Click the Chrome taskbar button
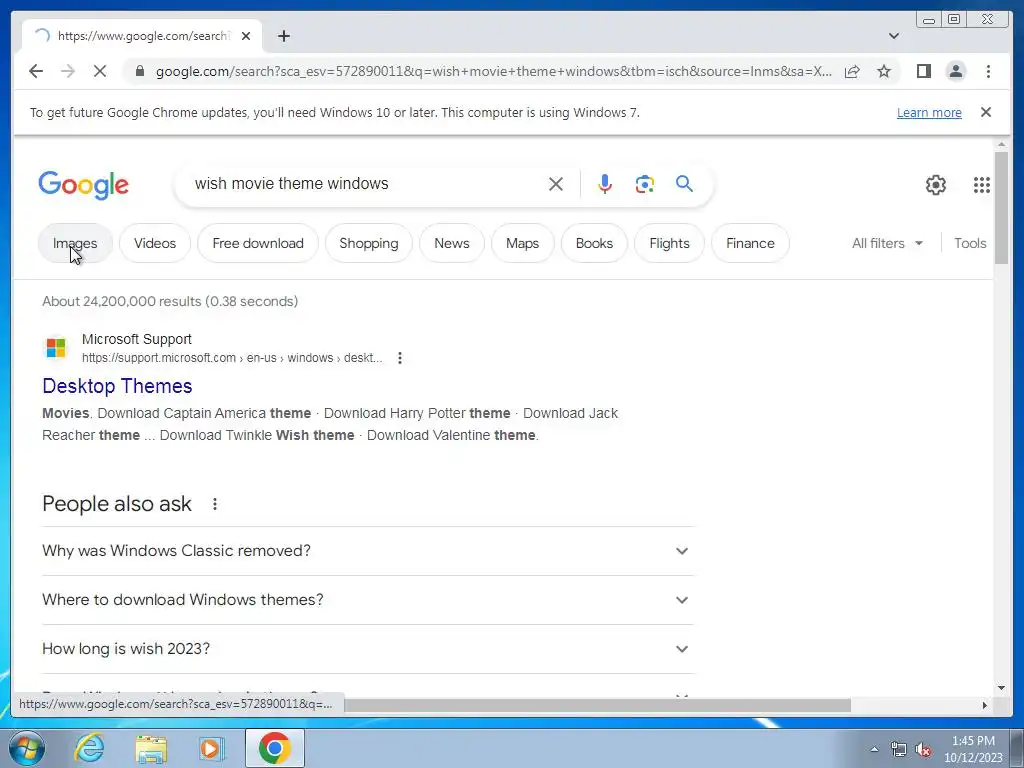 (x=274, y=748)
